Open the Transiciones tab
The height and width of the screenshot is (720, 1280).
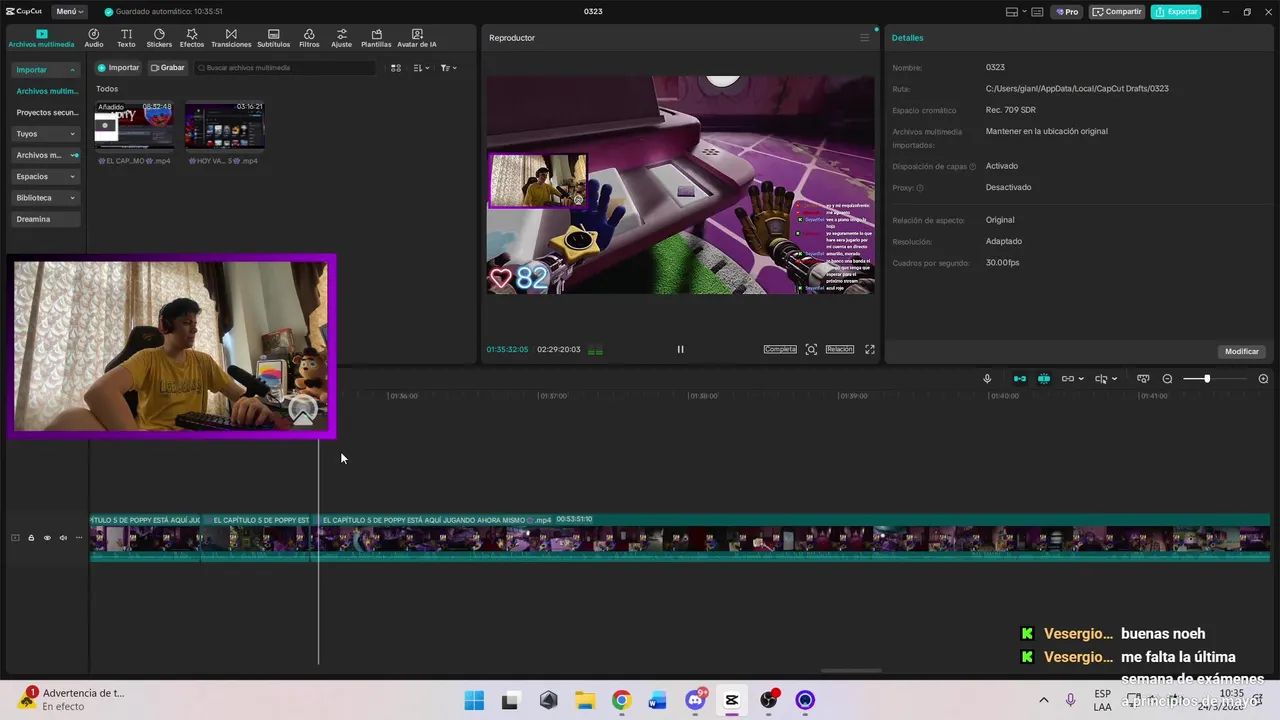point(231,38)
